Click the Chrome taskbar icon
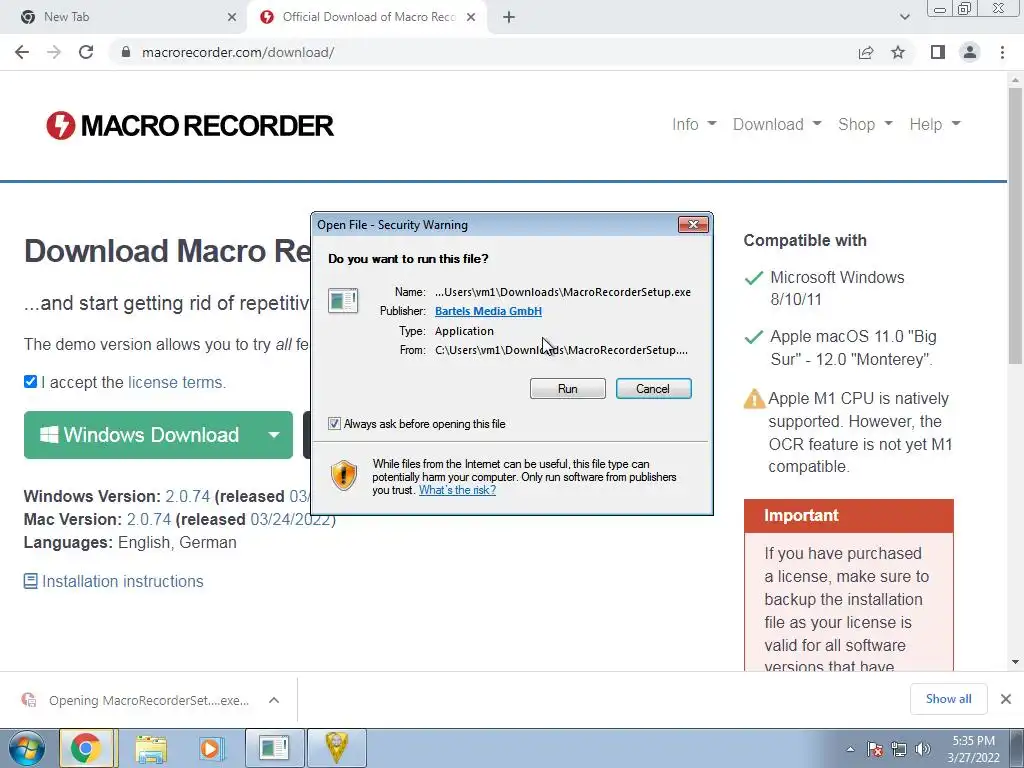 click(x=86, y=748)
